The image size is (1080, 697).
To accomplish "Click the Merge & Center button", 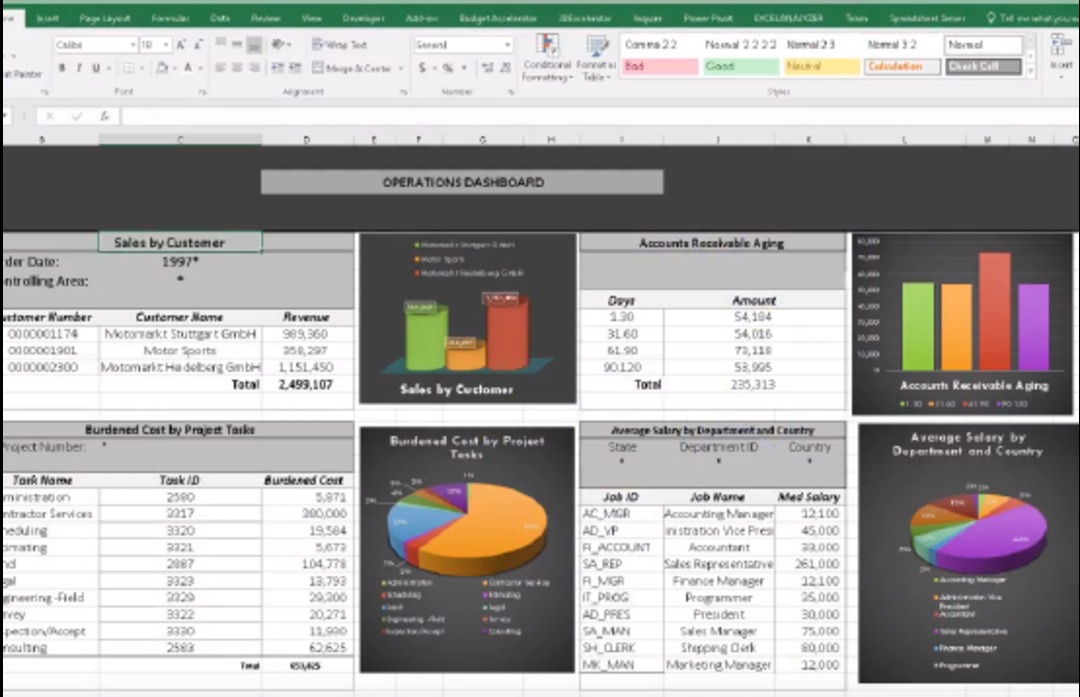I will pos(351,68).
